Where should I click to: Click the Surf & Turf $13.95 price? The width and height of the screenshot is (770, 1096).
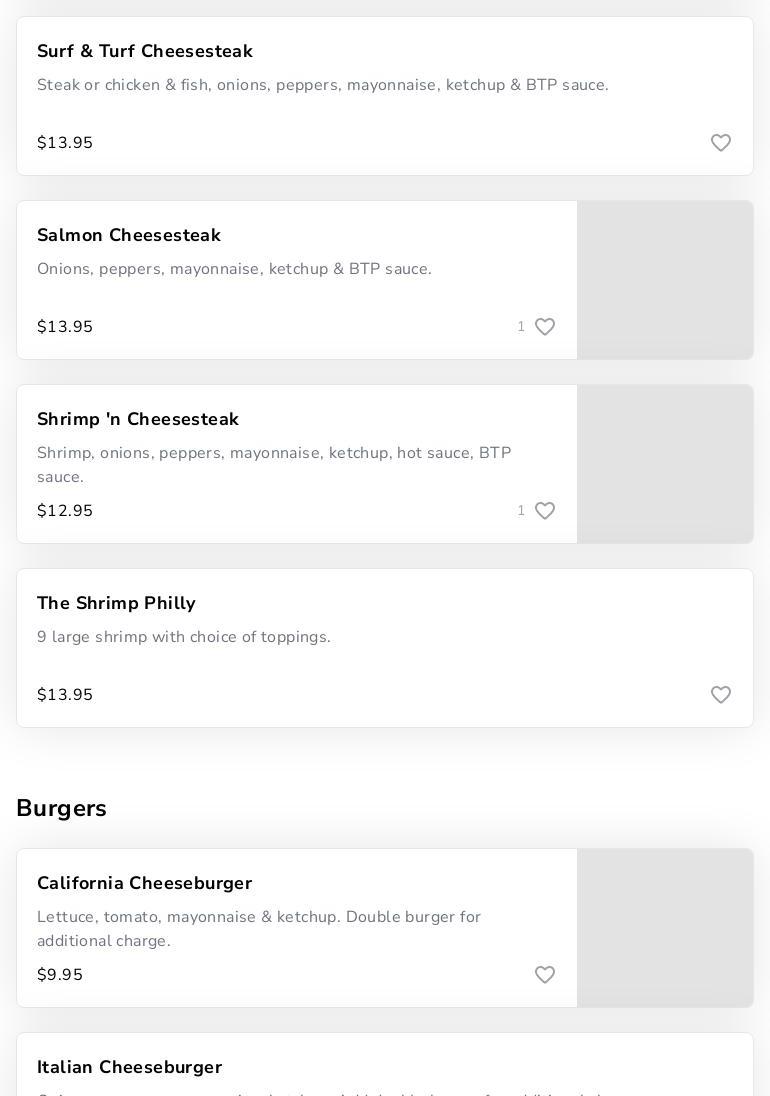(x=65, y=143)
